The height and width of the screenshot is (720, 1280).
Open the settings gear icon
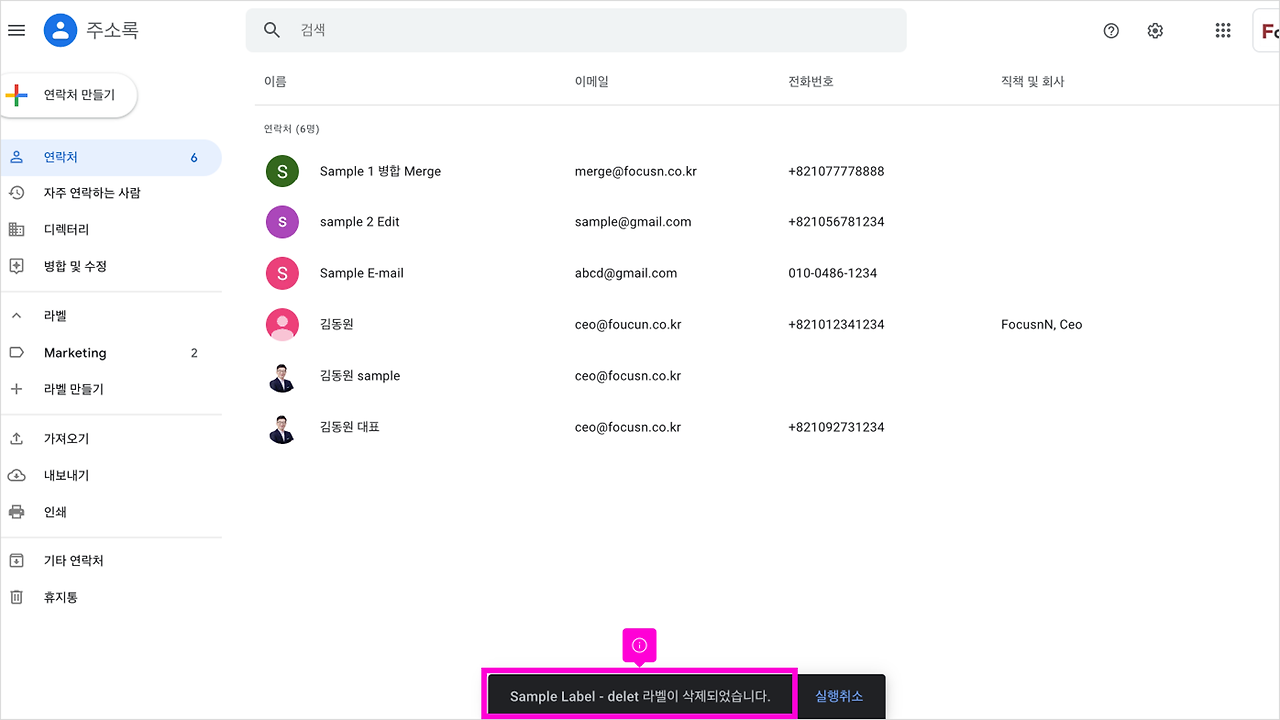point(1155,30)
